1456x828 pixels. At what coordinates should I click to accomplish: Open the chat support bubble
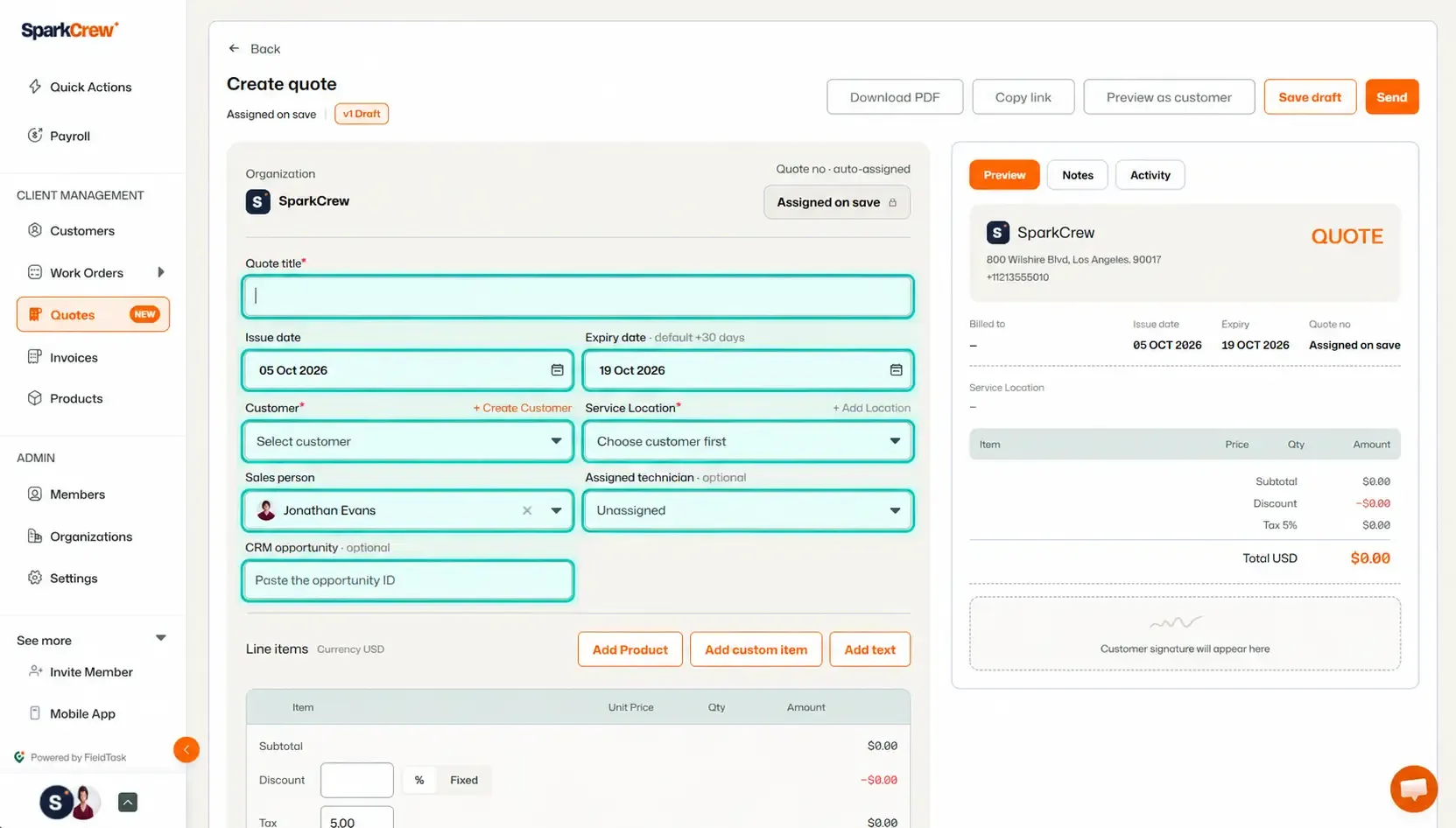(x=1413, y=789)
